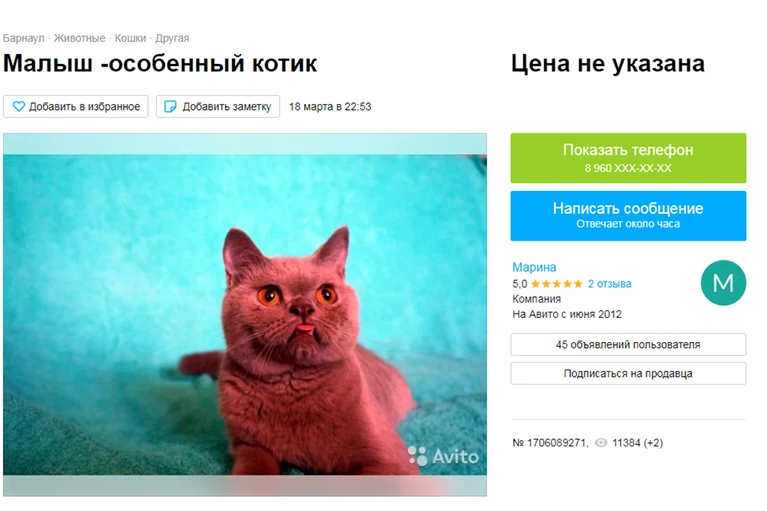Click the five-star seller rating
Viewport: 767px width, 511px height.
[557, 284]
